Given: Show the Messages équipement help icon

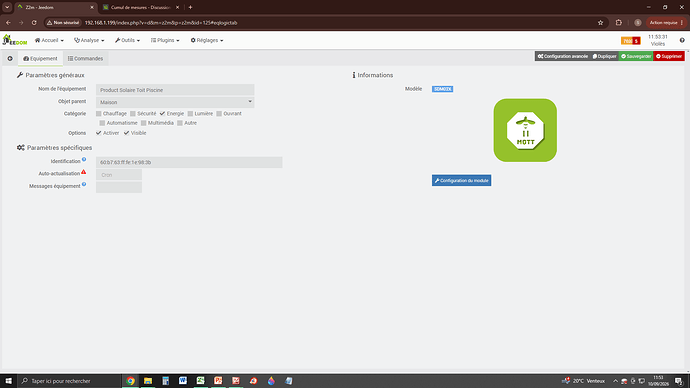Looking at the screenshot, I should pos(84,185).
